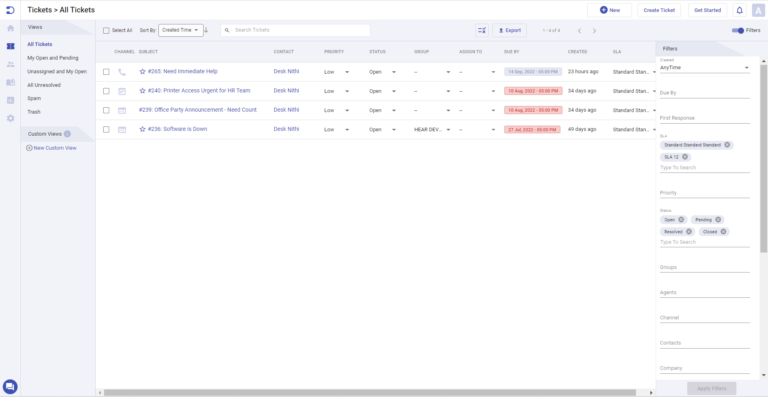
Task: Click the Get Started button
Action: pyautogui.click(x=707, y=10)
